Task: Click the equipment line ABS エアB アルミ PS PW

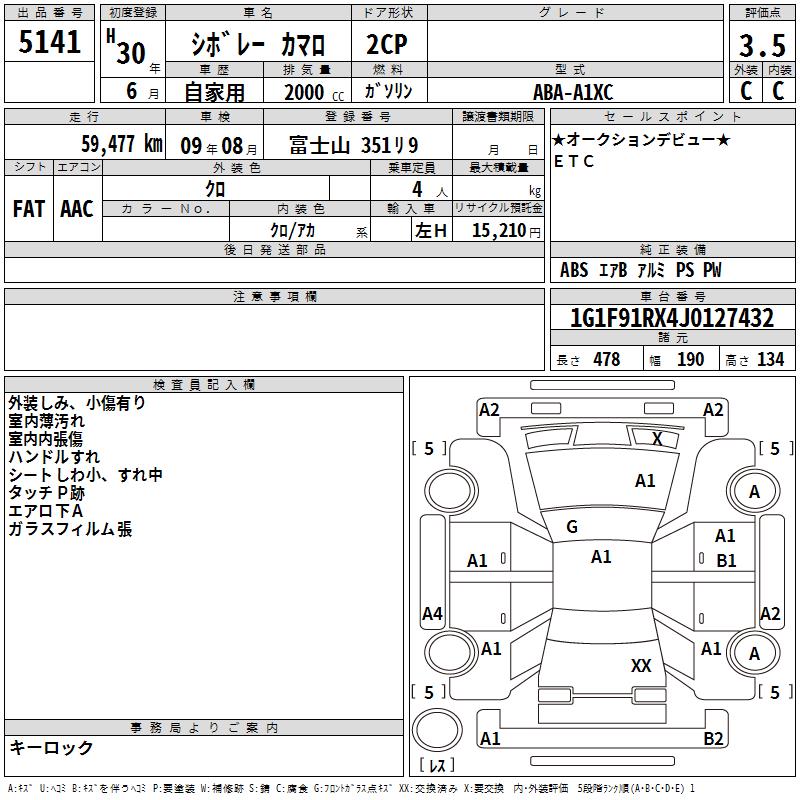Action: point(641,269)
